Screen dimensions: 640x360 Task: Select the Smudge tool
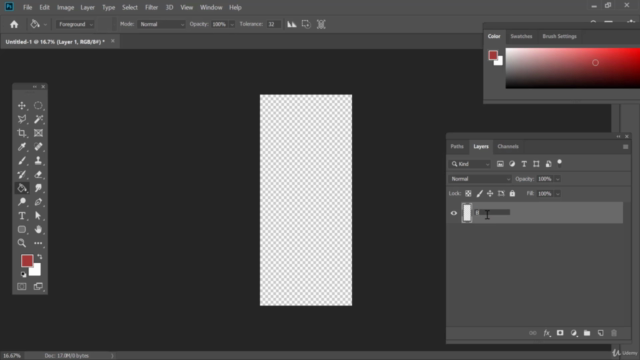pos(38,188)
